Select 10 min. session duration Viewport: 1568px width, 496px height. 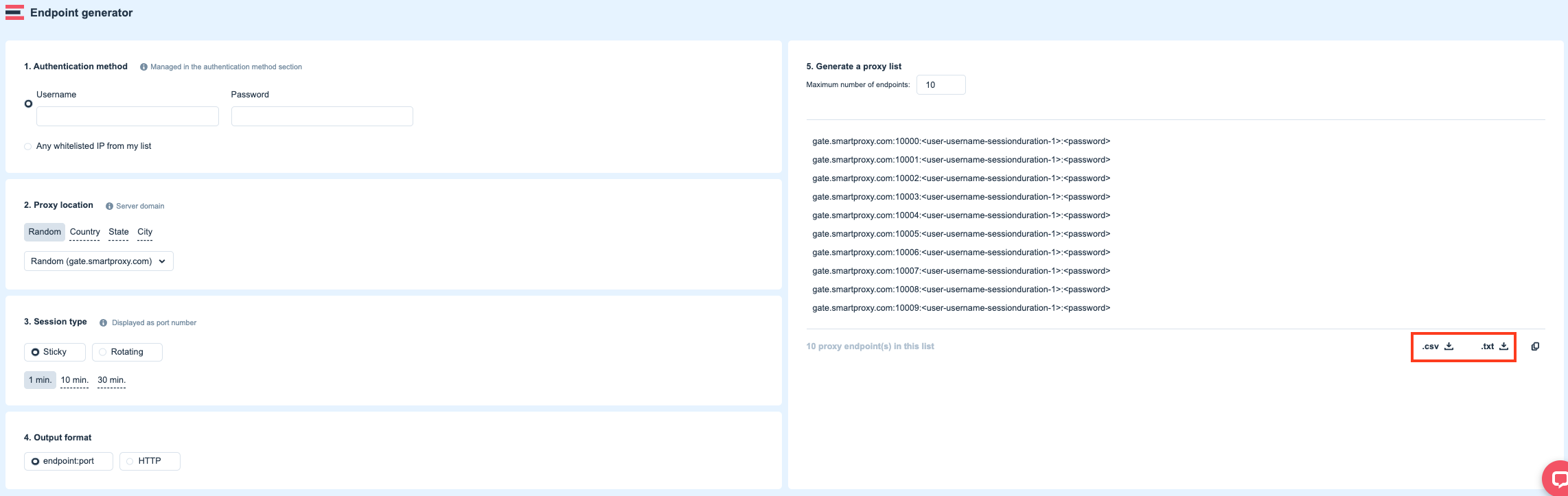(x=75, y=380)
